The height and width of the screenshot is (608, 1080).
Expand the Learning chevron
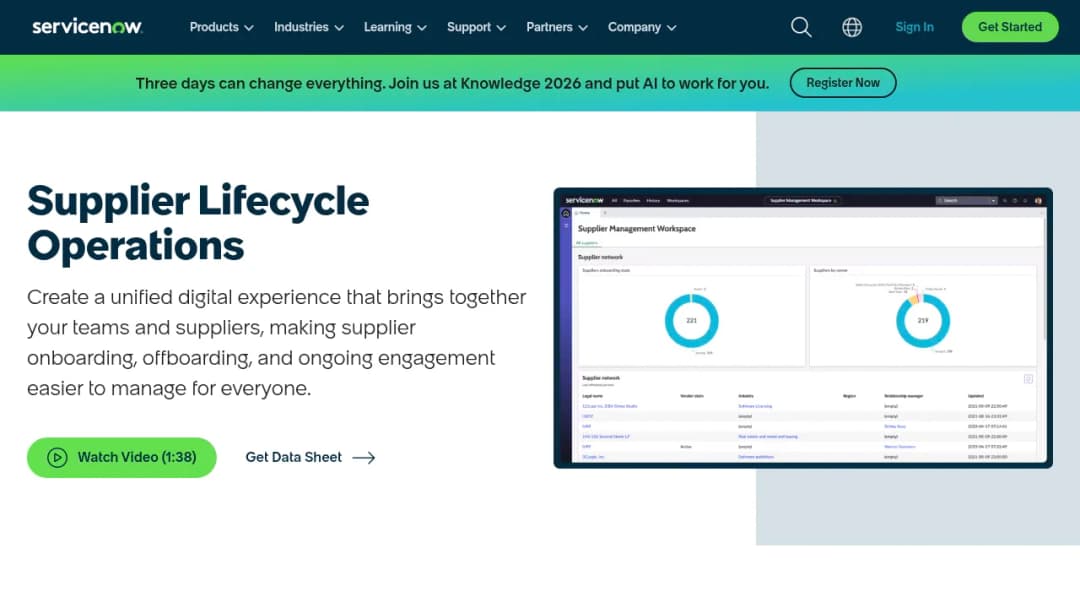click(422, 28)
